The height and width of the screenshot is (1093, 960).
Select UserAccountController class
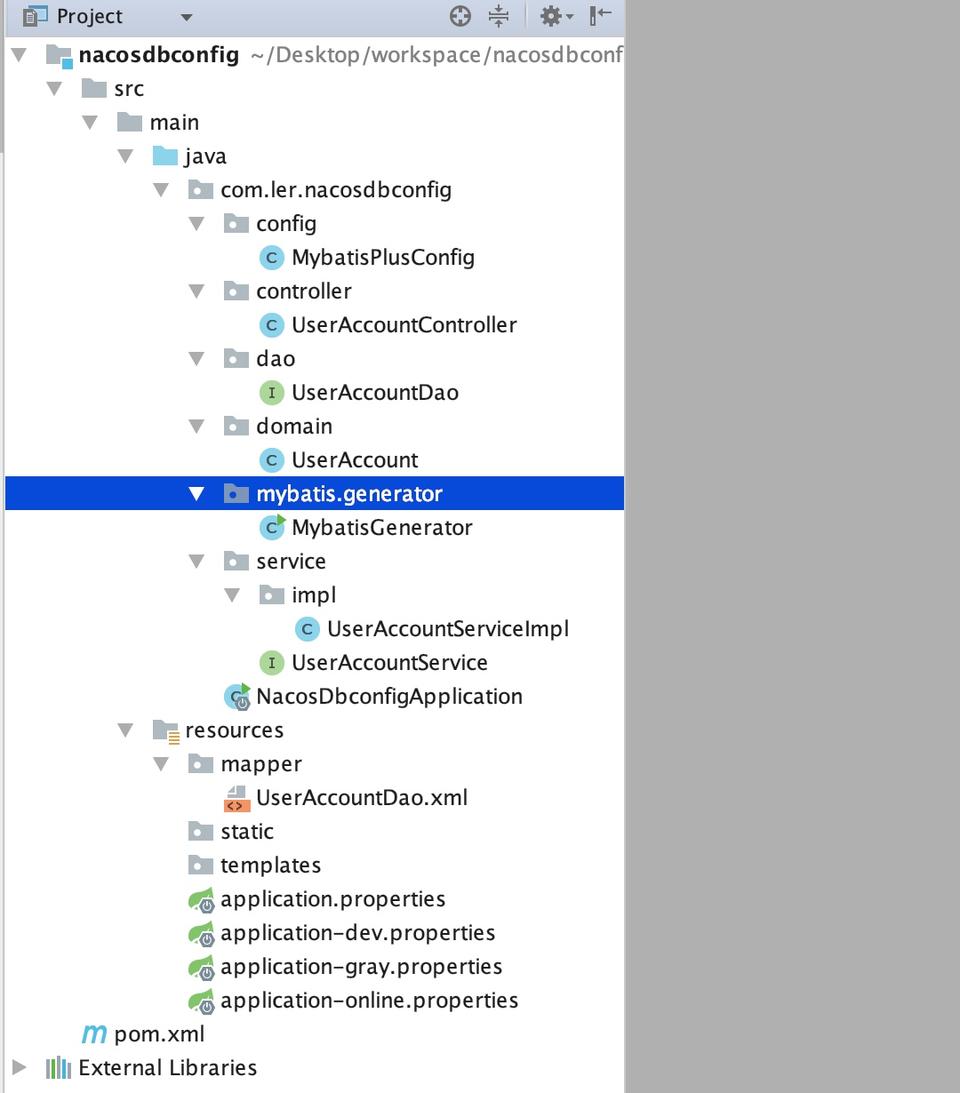(404, 325)
